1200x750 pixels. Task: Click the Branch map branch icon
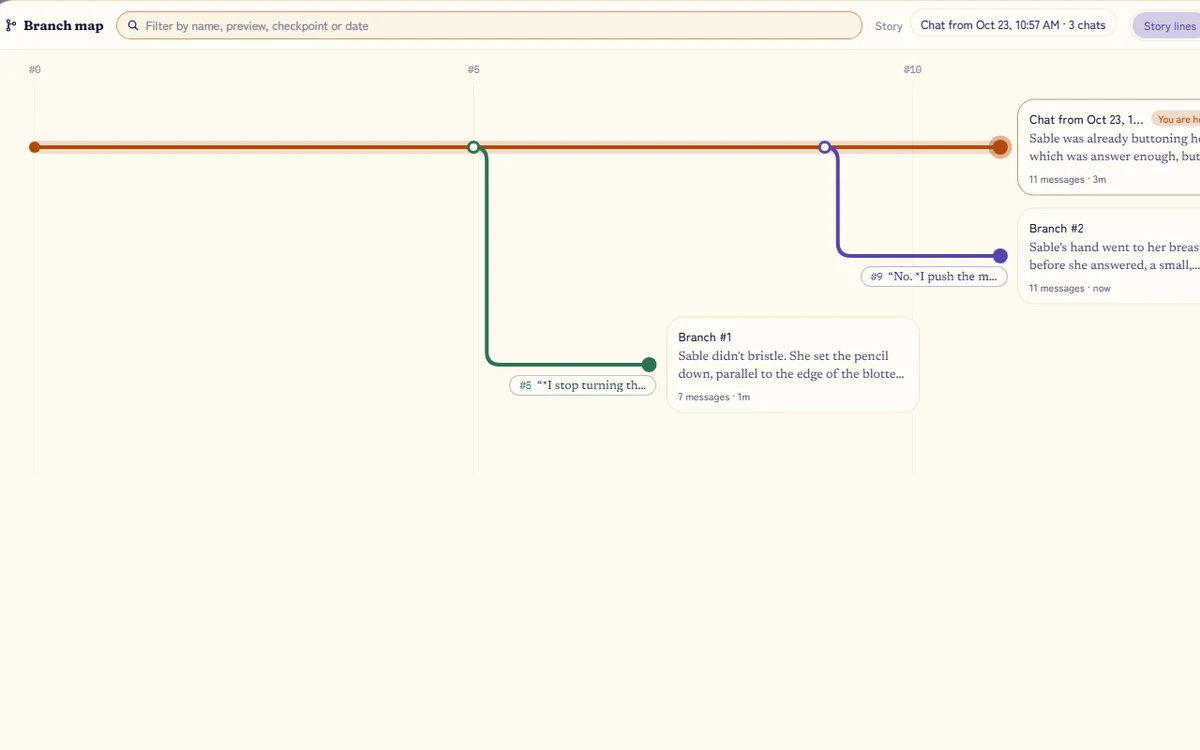11,25
